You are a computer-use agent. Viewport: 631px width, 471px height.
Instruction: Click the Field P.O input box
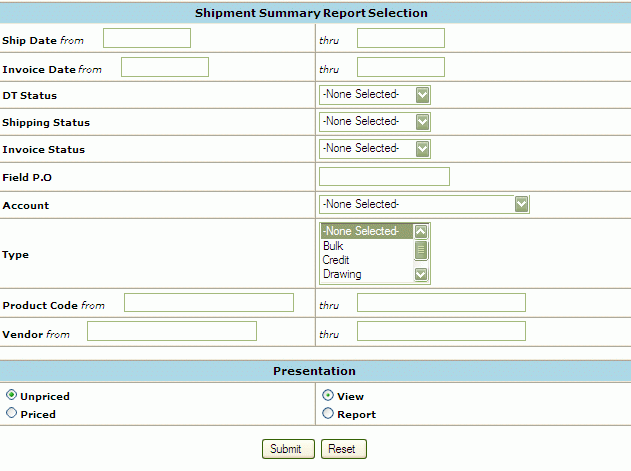pos(384,177)
